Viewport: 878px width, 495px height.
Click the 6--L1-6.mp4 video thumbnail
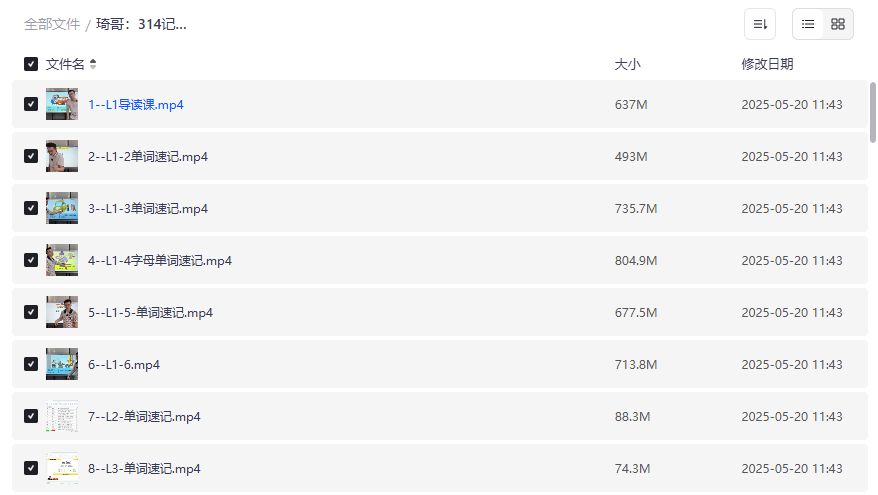point(62,364)
